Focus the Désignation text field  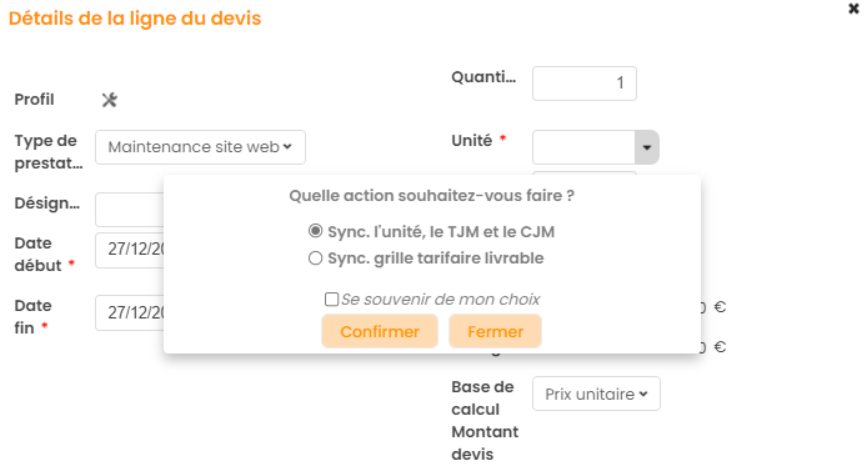click(x=130, y=210)
